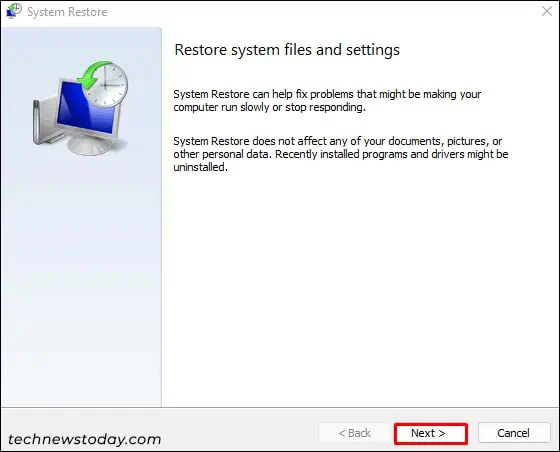Close the System Restore window
This screenshot has height=452, width=560.
546,11
